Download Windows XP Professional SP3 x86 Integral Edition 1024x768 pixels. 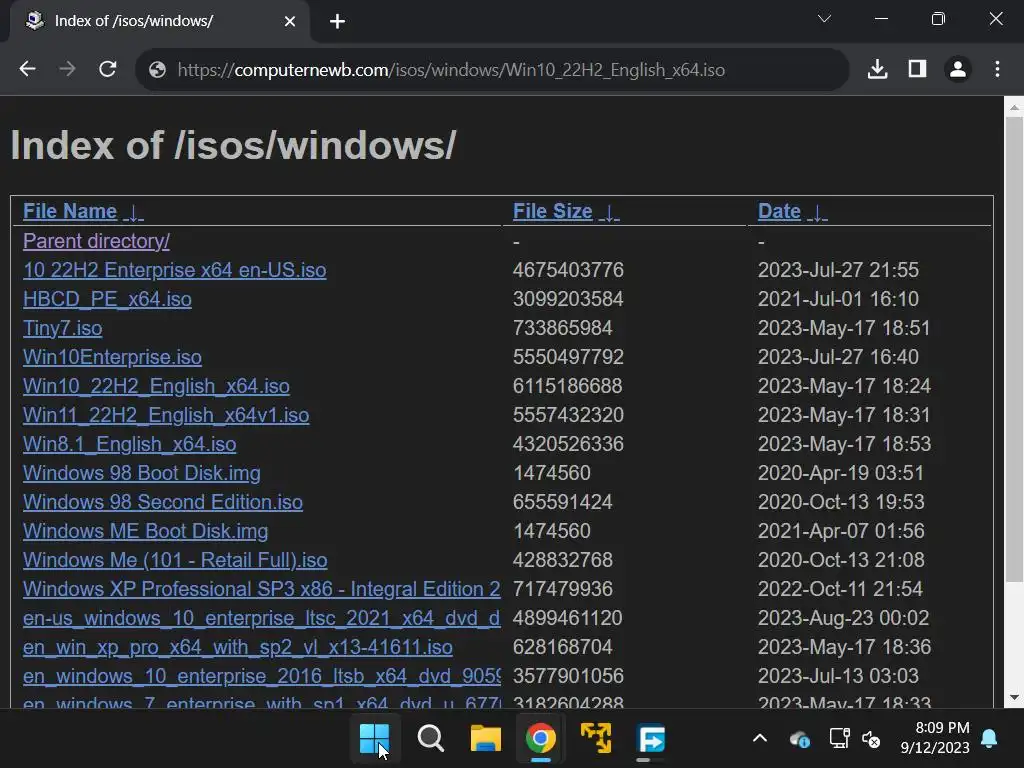coord(261,589)
